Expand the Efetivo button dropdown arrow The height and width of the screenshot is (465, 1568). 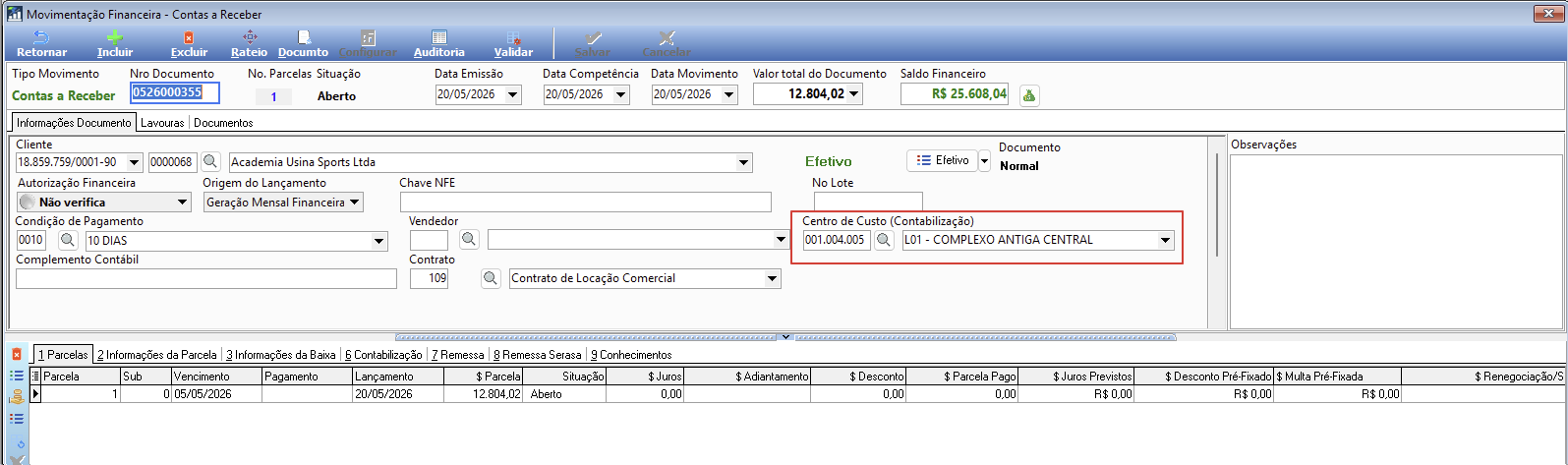[984, 161]
